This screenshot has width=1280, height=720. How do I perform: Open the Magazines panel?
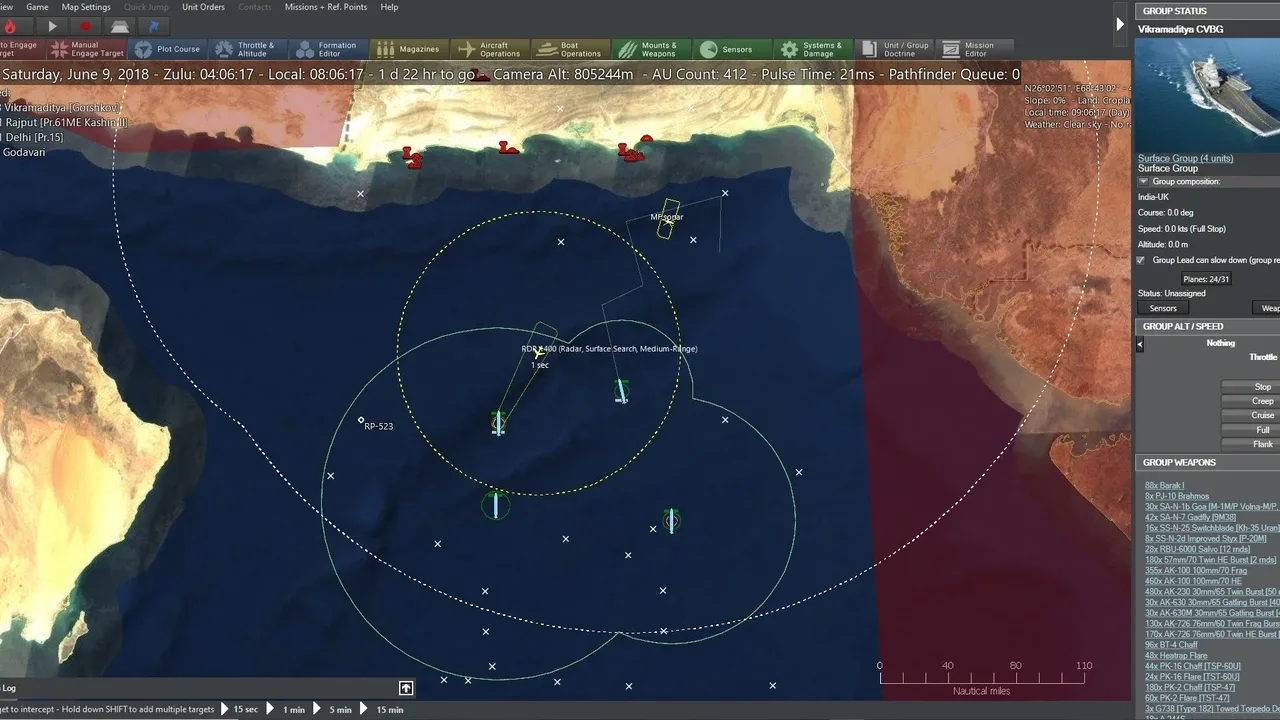407,49
